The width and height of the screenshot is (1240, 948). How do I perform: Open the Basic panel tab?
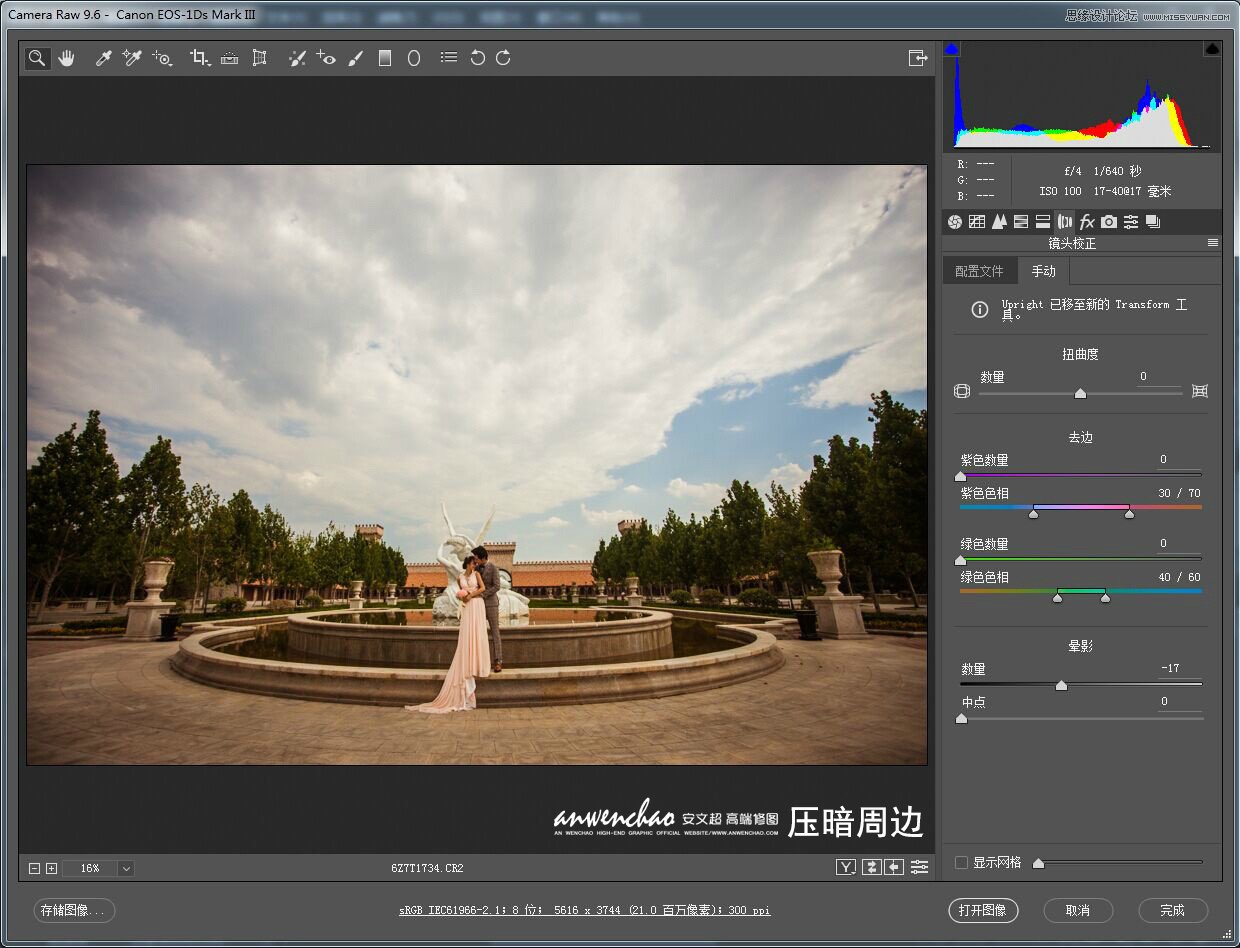point(955,222)
